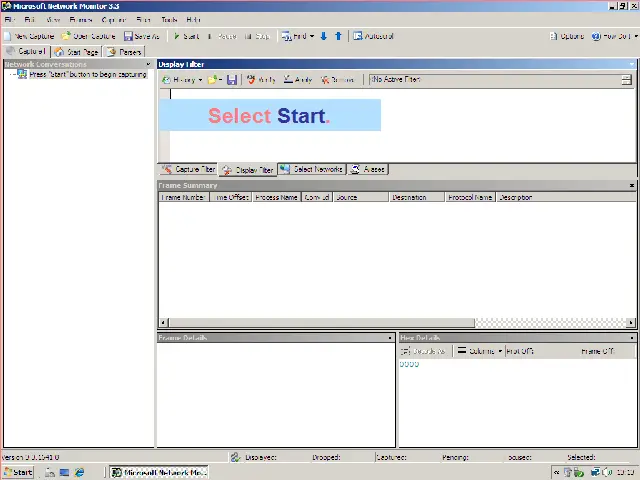Open the View menu
The height and width of the screenshot is (480, 640).
(53, 20)
